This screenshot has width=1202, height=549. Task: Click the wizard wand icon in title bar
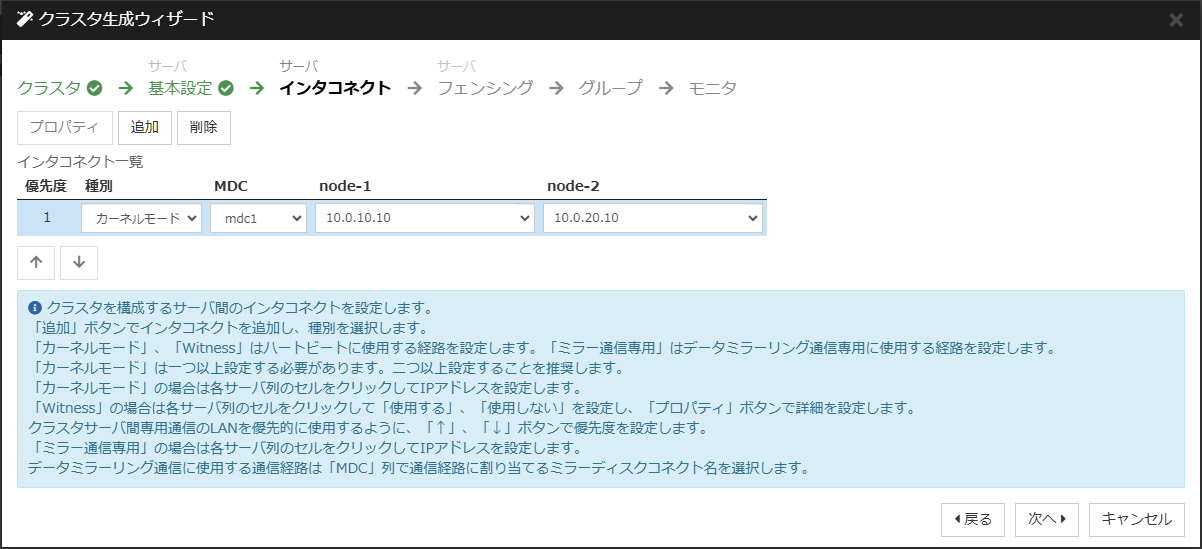[x=25, y=19]
